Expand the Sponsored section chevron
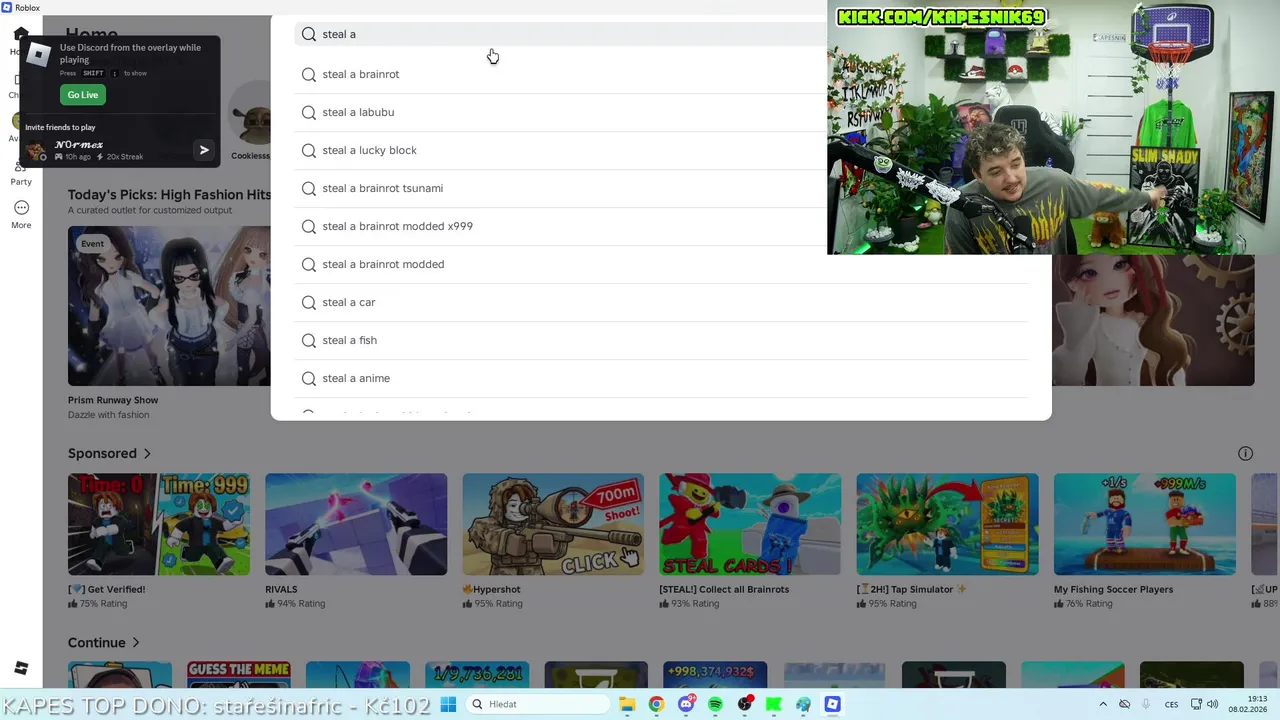The width and height of the screenshot is (1280, 720). 147,454
